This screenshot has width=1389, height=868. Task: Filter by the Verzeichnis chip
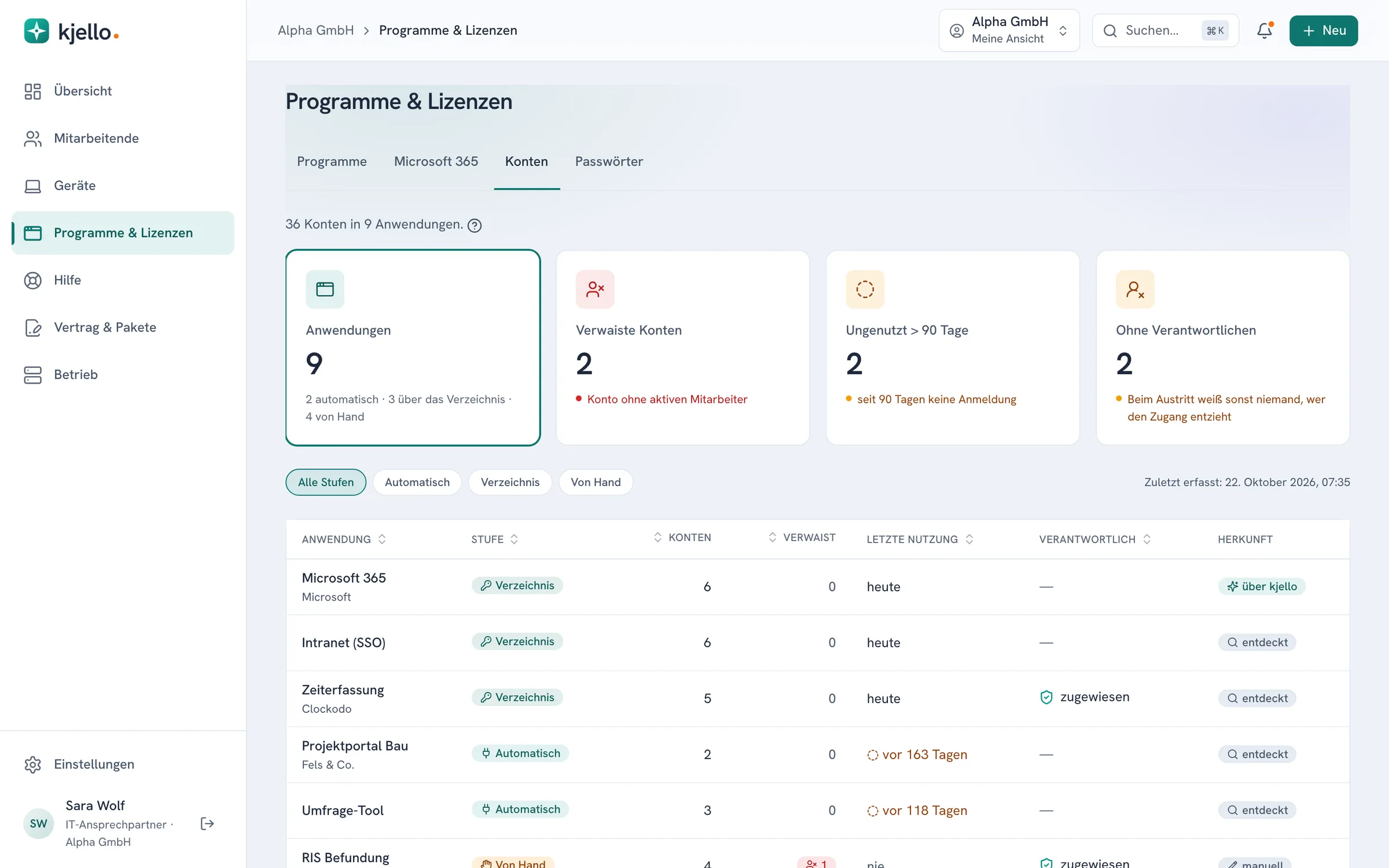tap(510, 482)
